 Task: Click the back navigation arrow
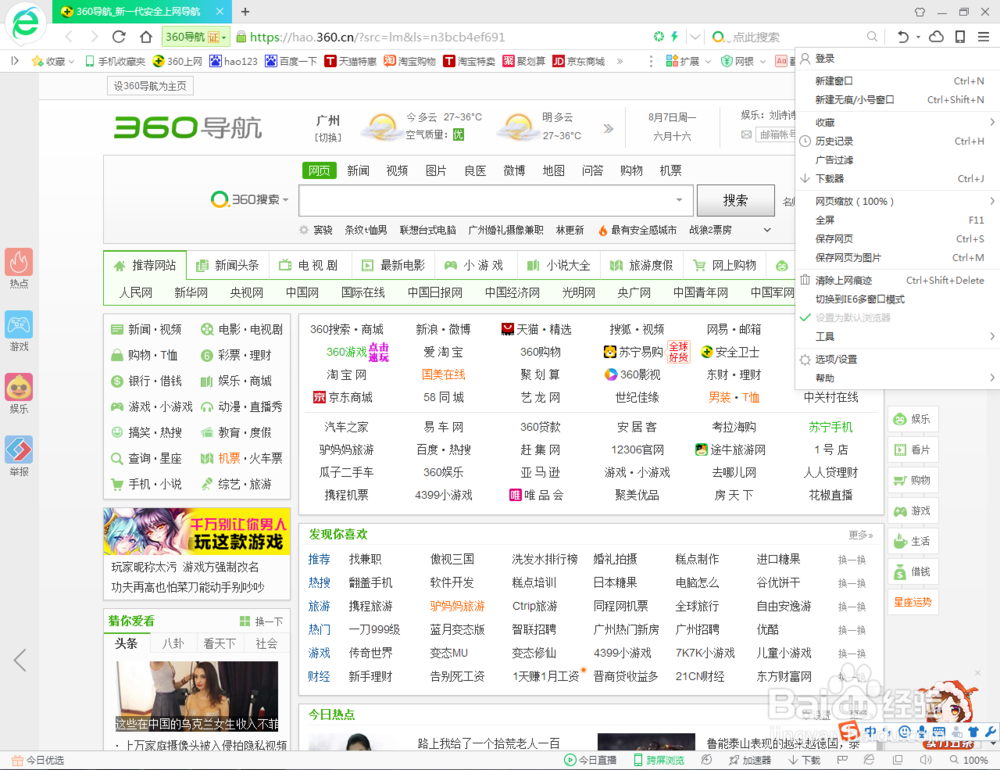click(x=70, y=36)
